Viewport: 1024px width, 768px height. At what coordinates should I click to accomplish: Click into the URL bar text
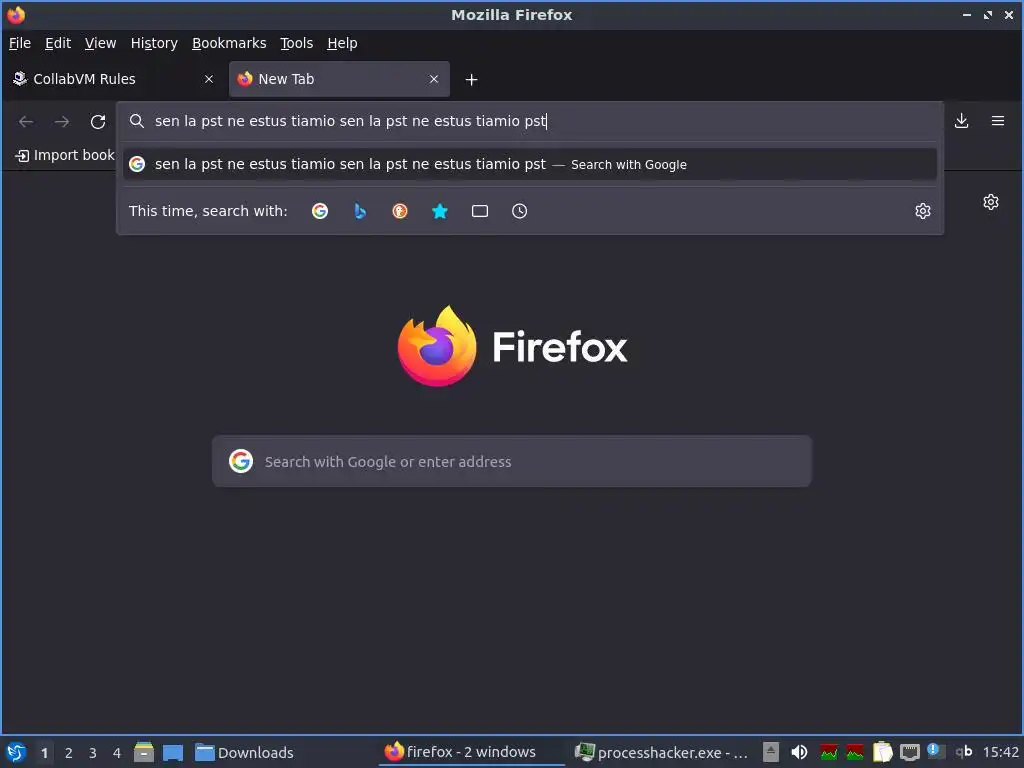(x=350, y=121)
